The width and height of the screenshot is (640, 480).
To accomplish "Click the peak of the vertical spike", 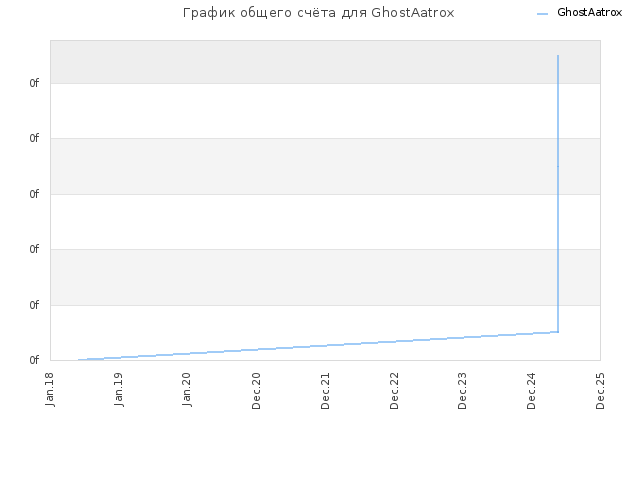I will 558,56.
